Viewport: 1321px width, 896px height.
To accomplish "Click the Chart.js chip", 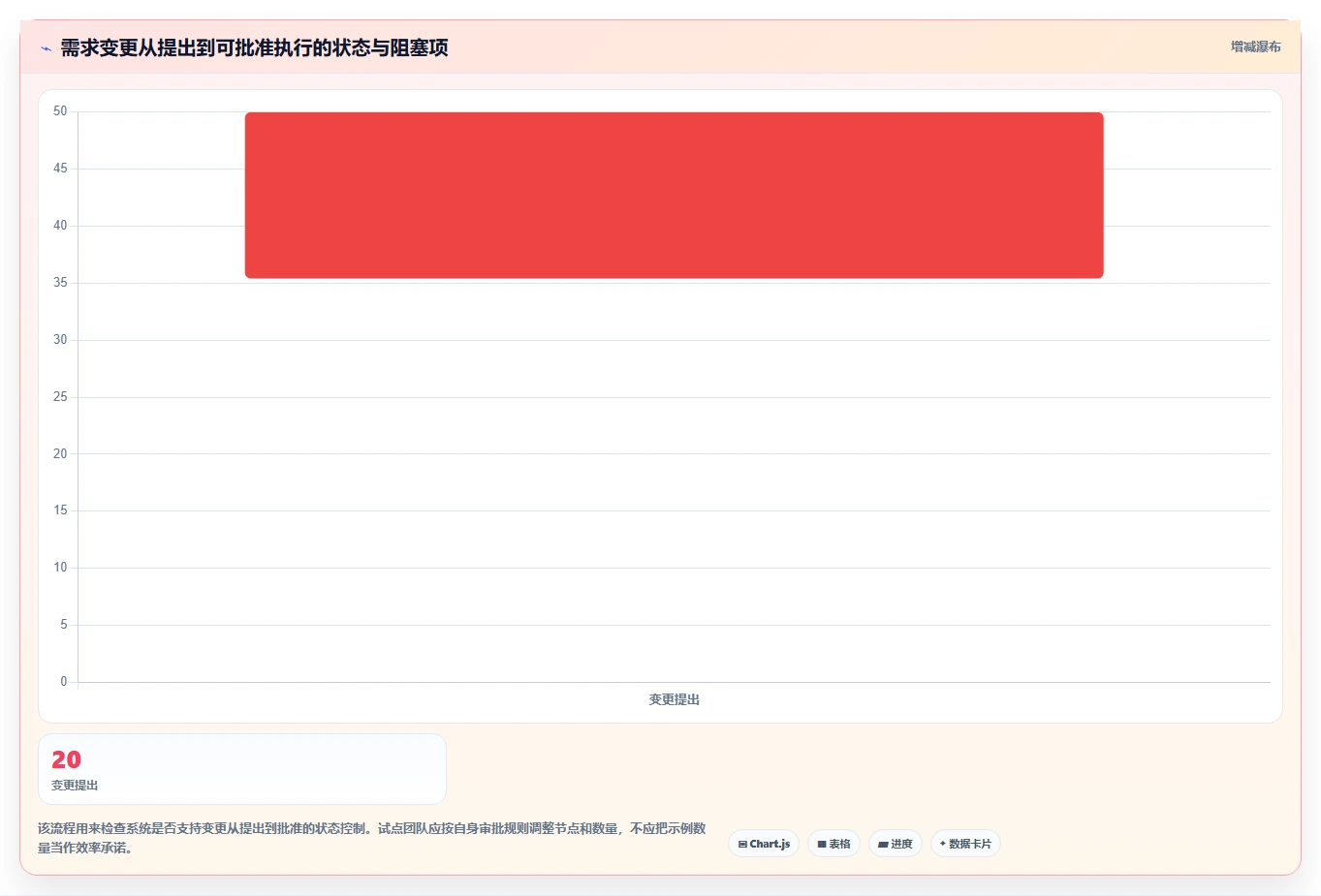I will pos(764,844).
